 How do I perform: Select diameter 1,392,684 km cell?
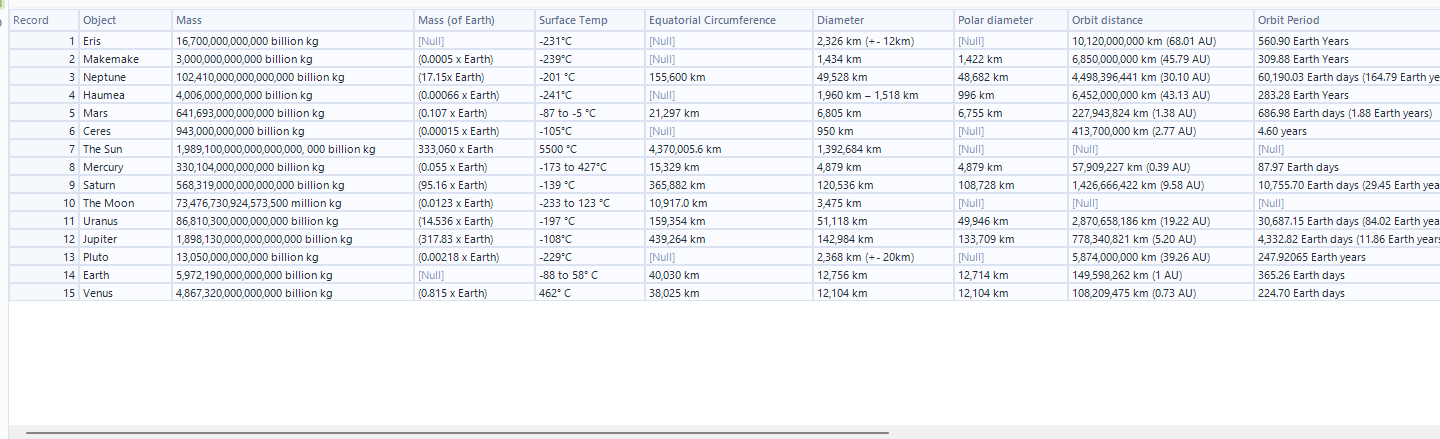coord(883,149)
